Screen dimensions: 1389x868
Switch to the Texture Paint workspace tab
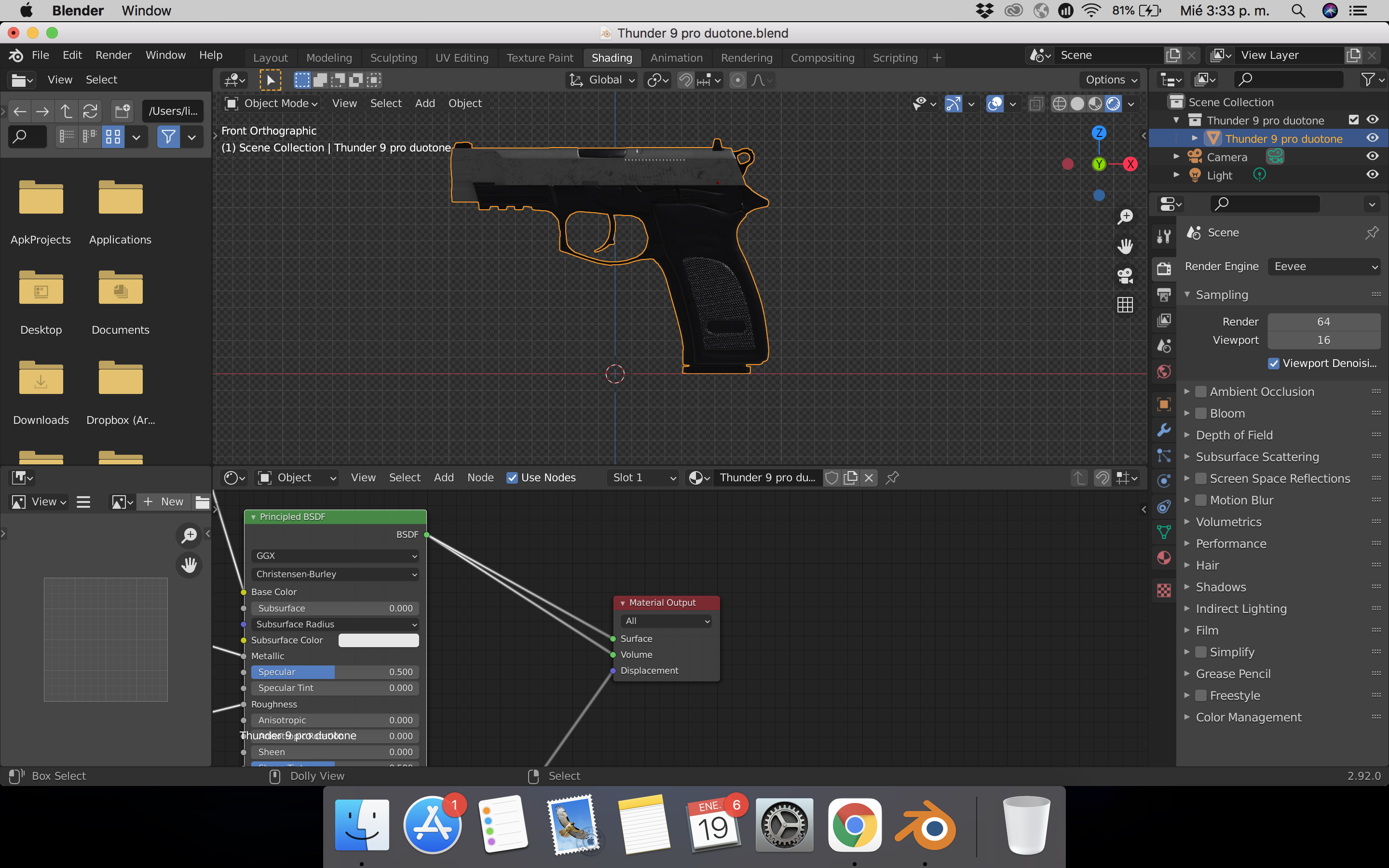(540, 58)
